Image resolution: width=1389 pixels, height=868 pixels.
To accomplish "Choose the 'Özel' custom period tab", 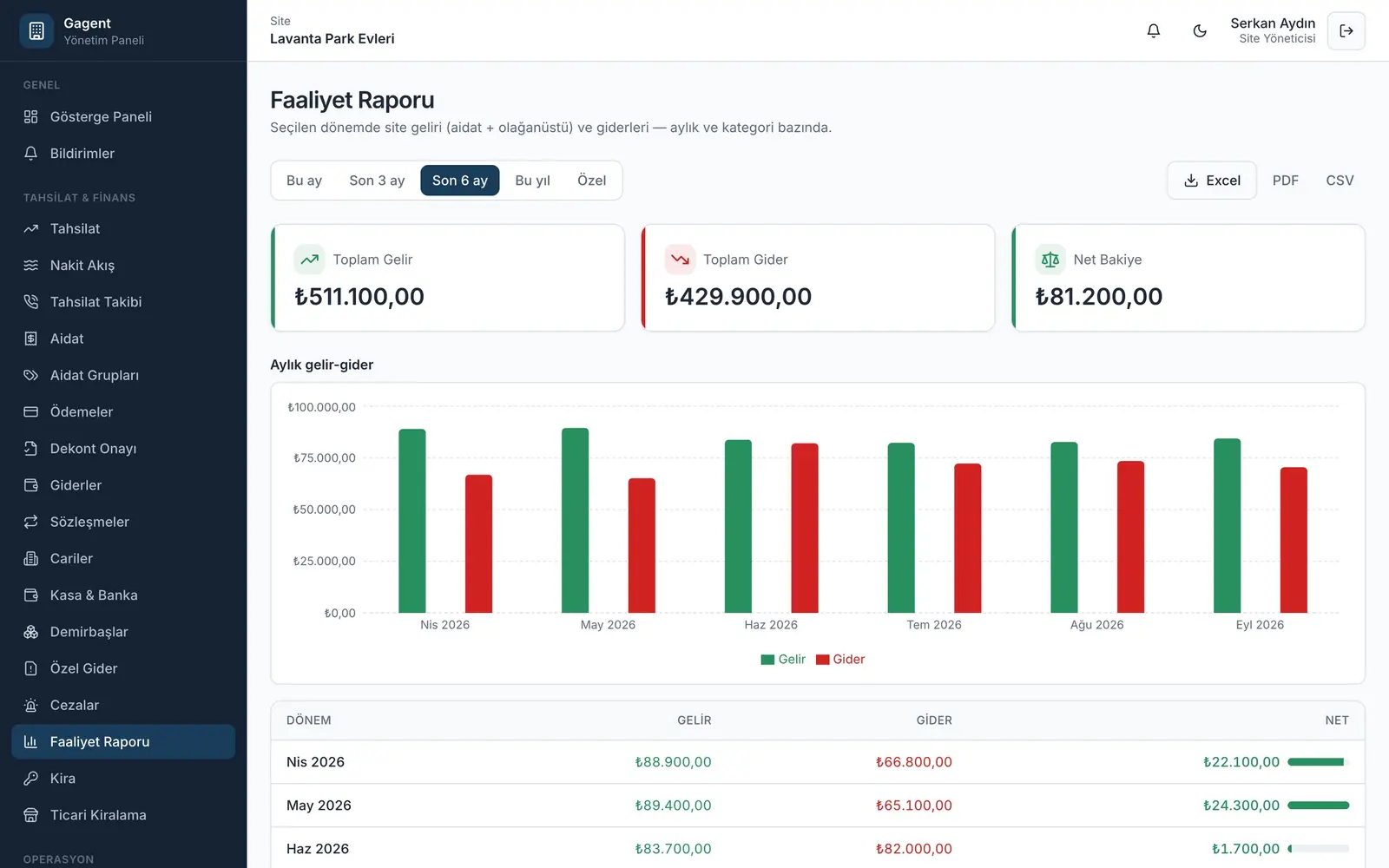I will click(591, 181).
